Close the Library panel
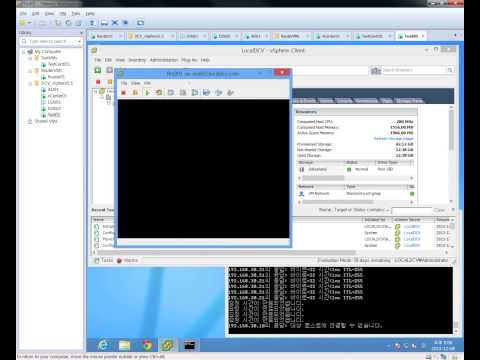The height and width of the screenshot is (360, 480). [81, 33]
